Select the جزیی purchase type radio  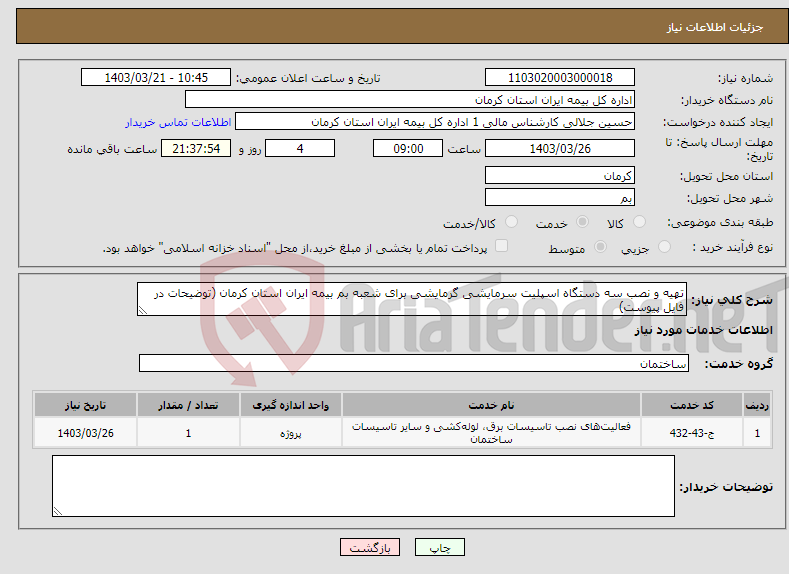click(664, 247)
